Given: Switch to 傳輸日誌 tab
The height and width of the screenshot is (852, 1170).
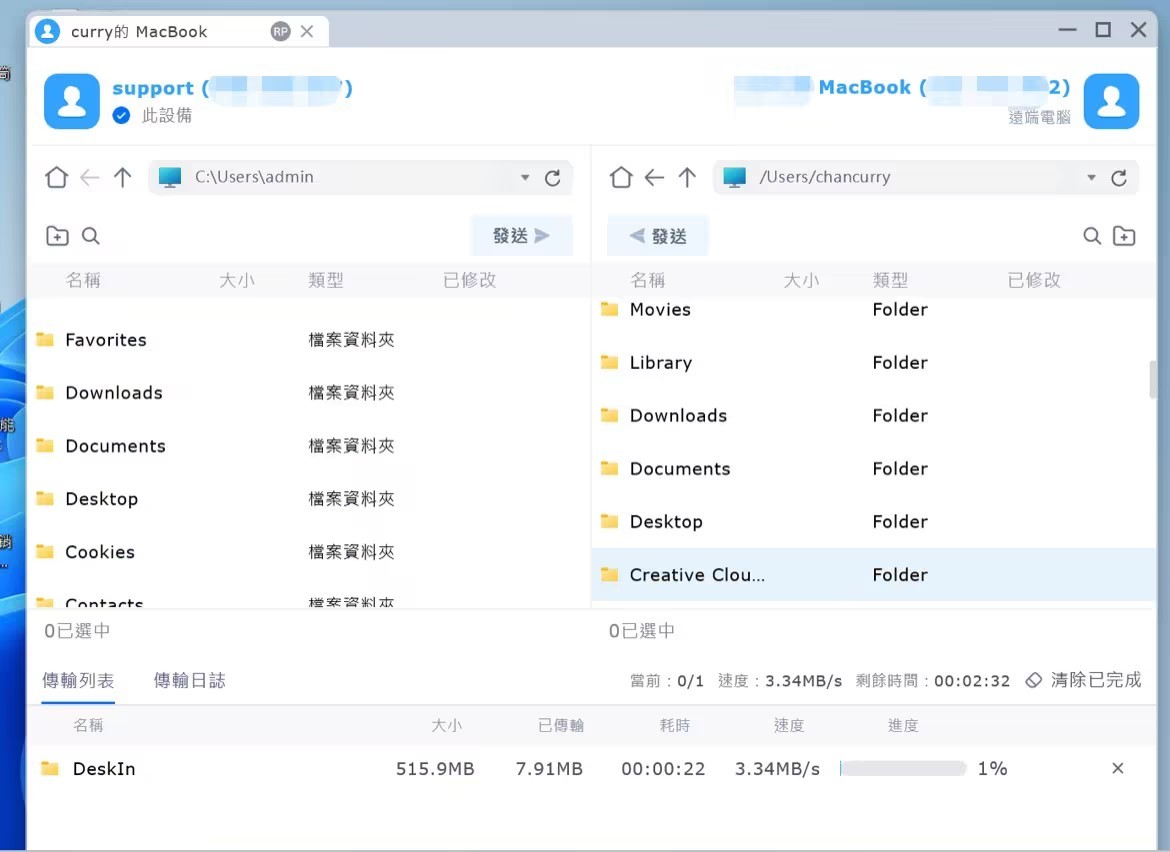Looking at the screenshot, I should click(190, 680).
